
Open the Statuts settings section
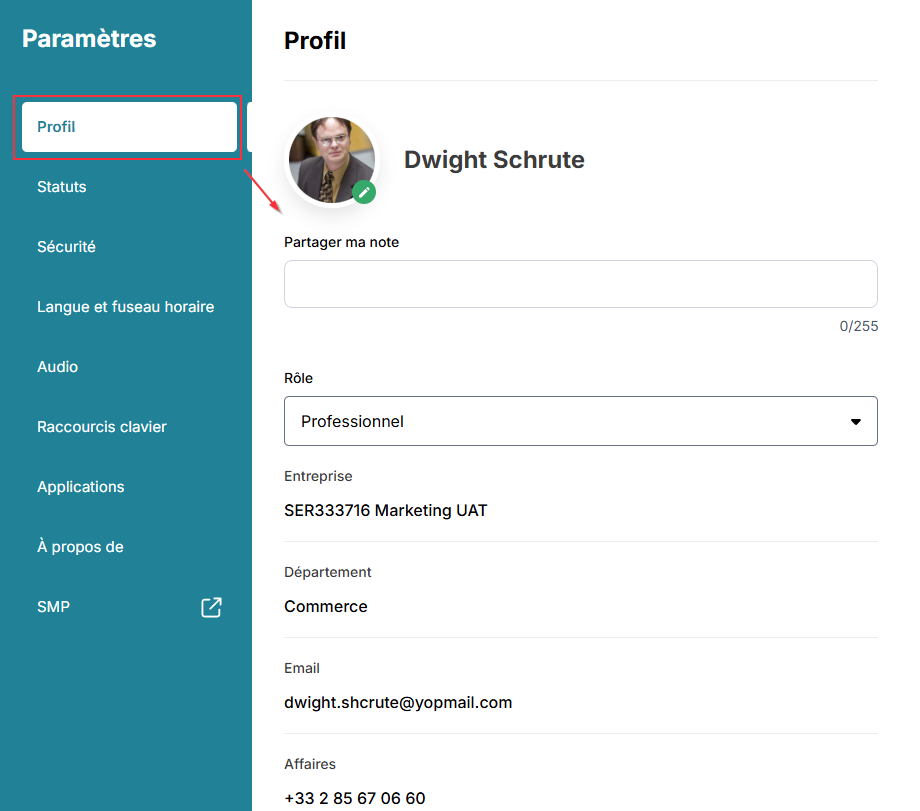pos(62,187)
